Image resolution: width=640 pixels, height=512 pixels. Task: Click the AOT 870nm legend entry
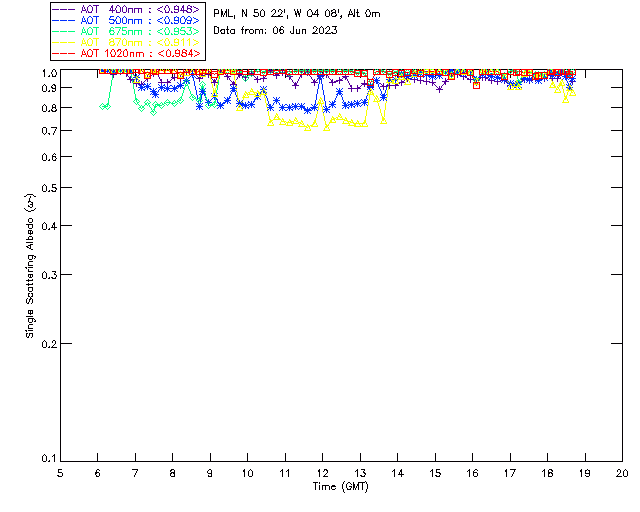pos(126,42)
